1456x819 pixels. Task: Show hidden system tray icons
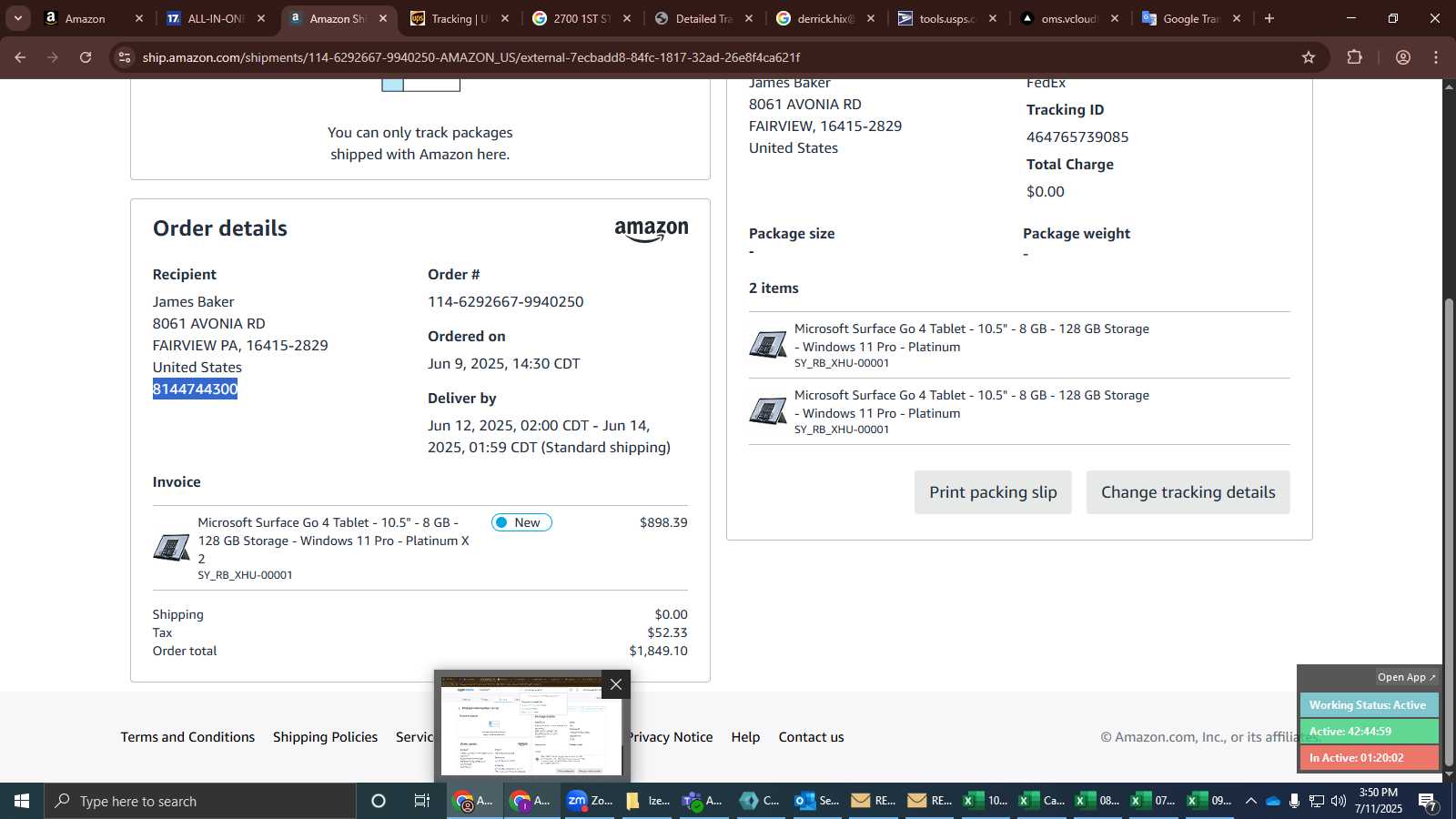[x=1250, y=801]
